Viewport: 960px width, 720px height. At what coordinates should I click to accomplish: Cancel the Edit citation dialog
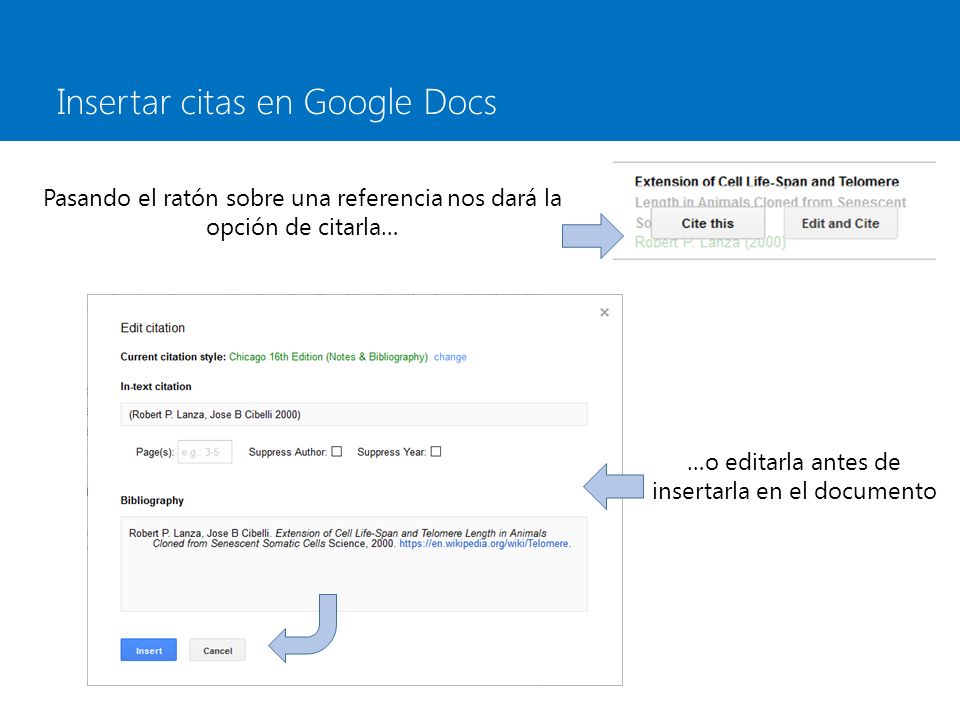(217, 650)
